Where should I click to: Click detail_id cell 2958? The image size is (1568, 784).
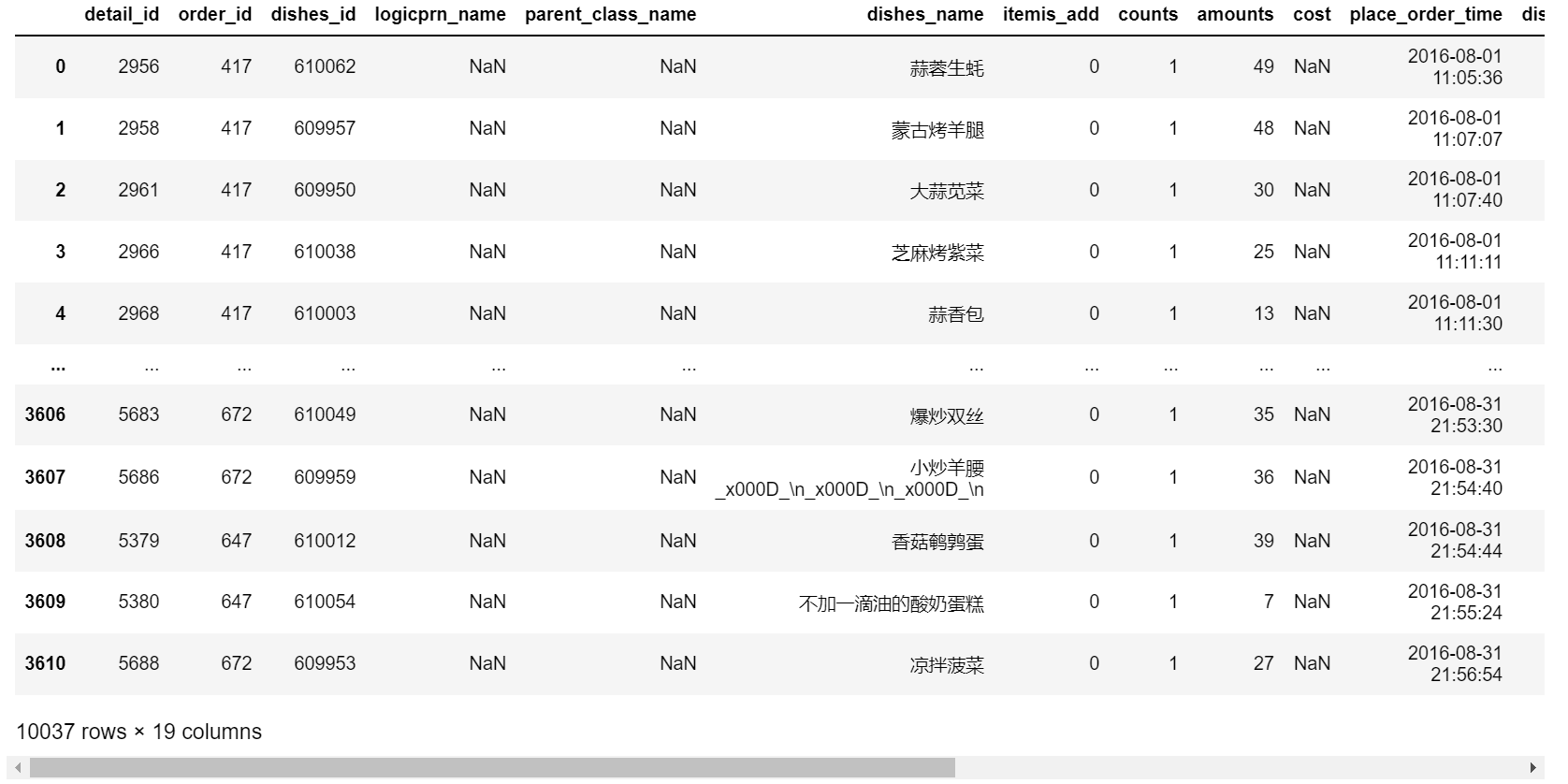138,128
